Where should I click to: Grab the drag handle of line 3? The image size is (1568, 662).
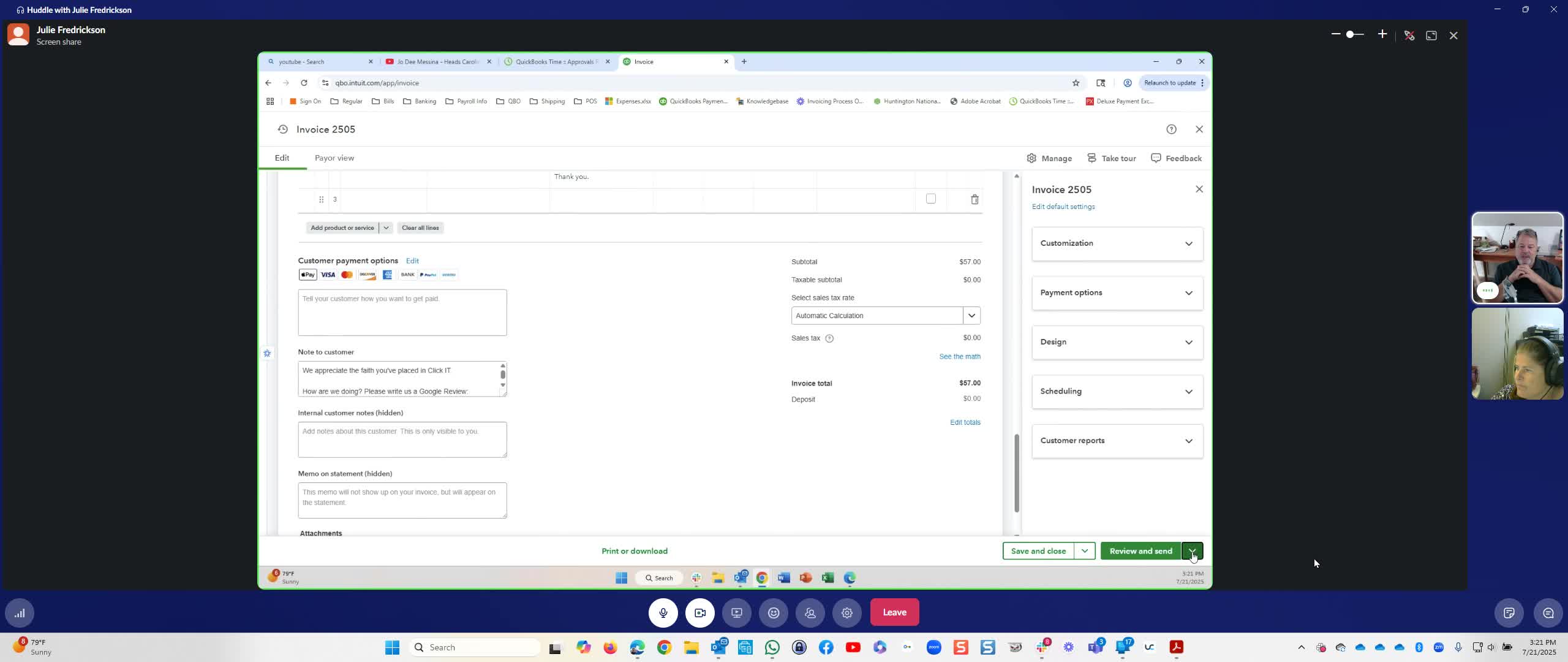pos(321,199)
